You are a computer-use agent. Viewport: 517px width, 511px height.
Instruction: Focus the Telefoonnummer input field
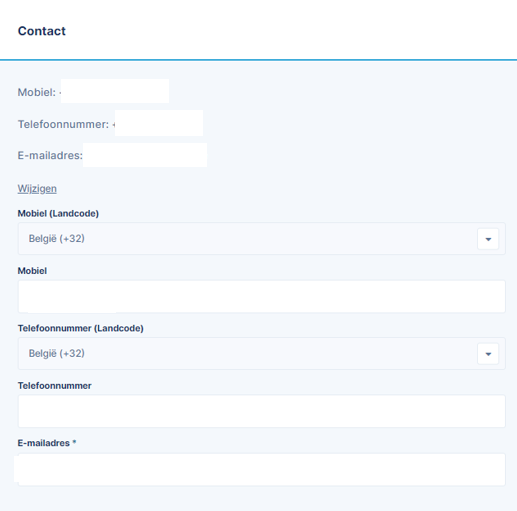262,411
